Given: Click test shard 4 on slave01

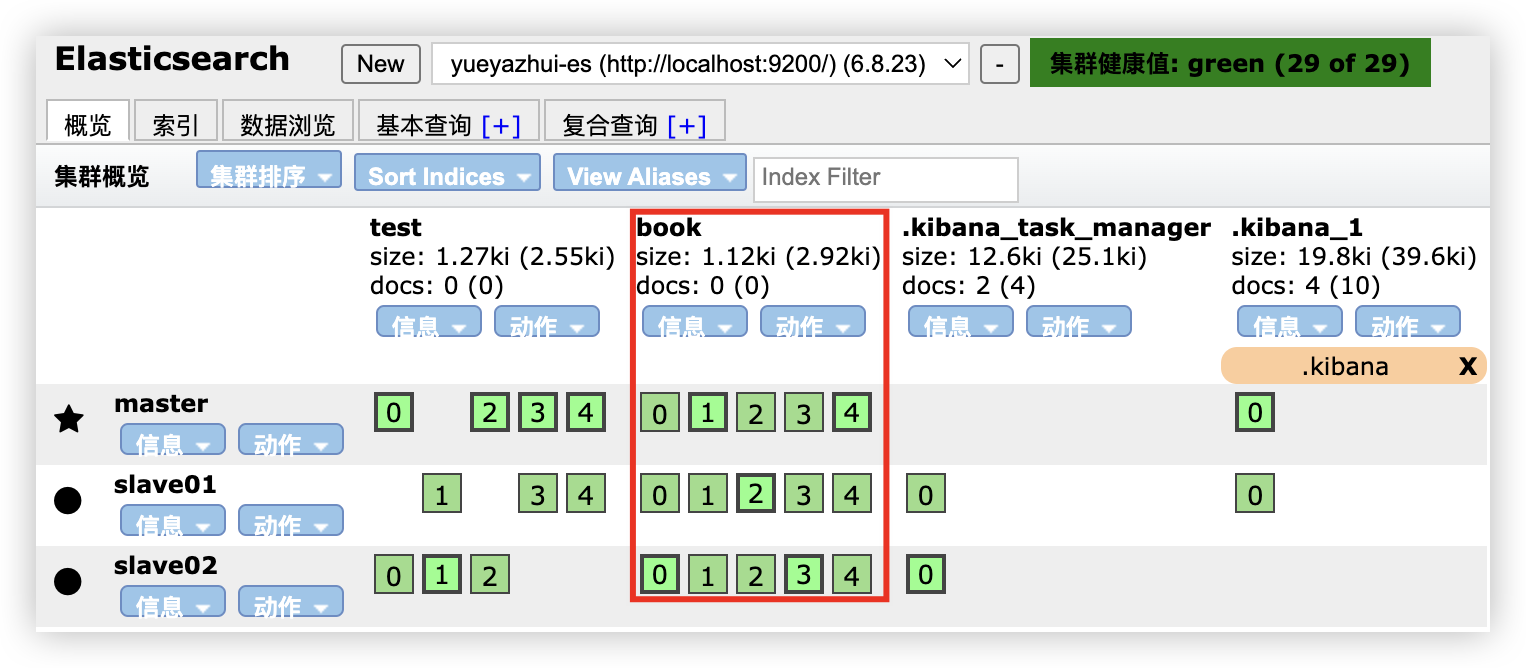Looking at the screenshot, I should (x=586, y=494).
